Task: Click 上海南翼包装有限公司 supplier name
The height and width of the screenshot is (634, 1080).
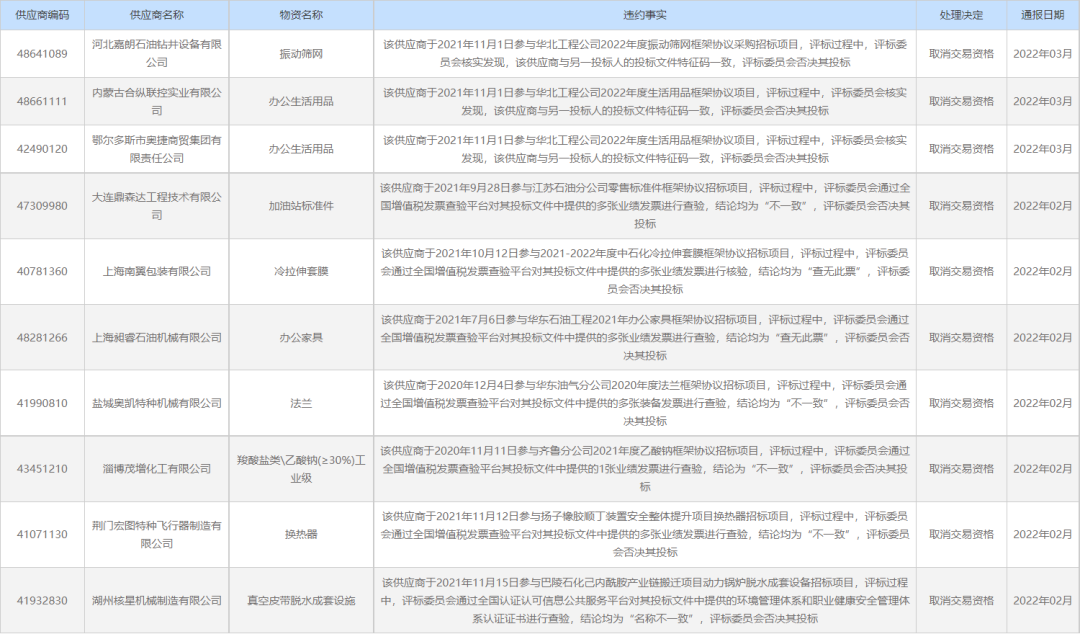Action: pos(155,270)
